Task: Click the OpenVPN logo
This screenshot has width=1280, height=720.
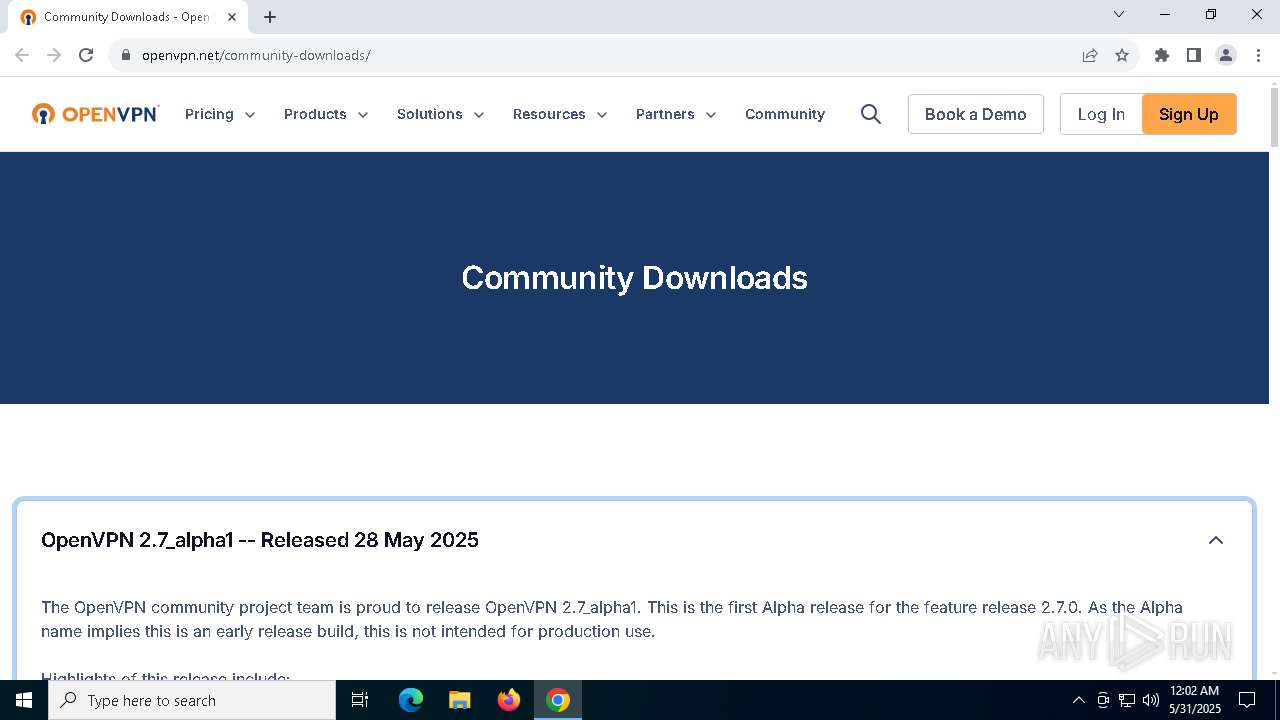Action: point(95,114)
